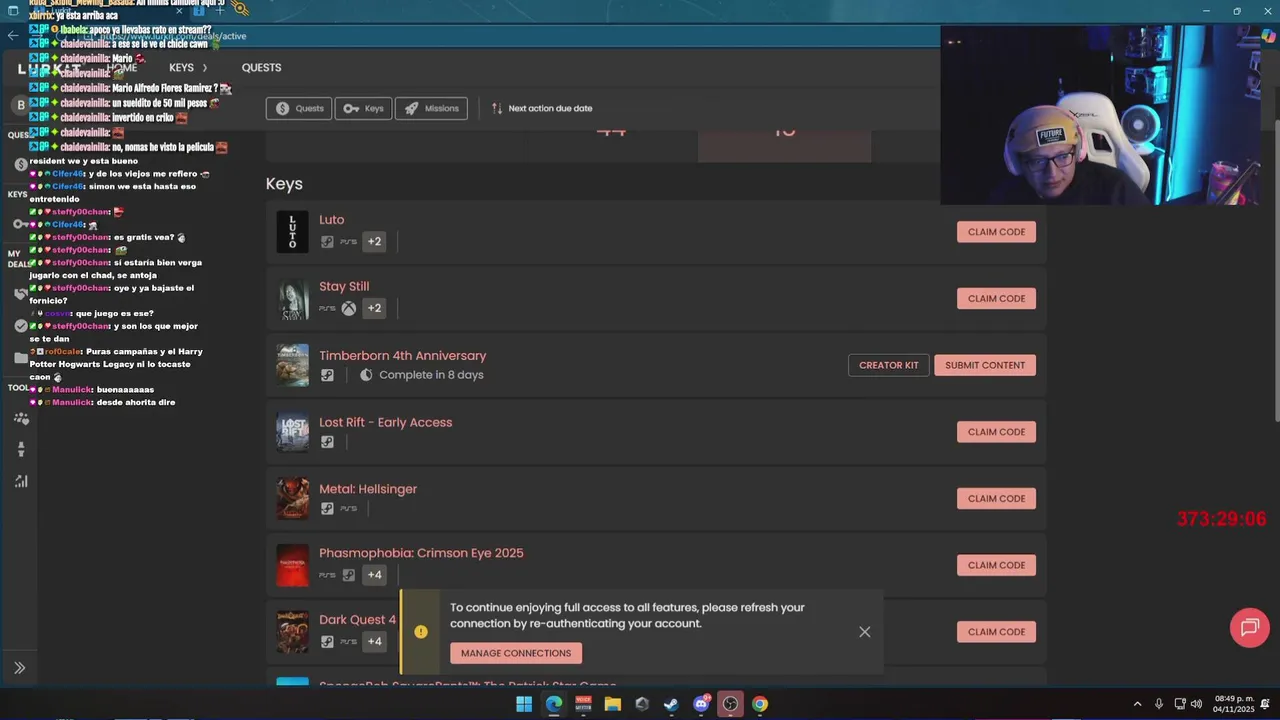Switch to Microsoft Edge in taskbar

pos(553,704)
